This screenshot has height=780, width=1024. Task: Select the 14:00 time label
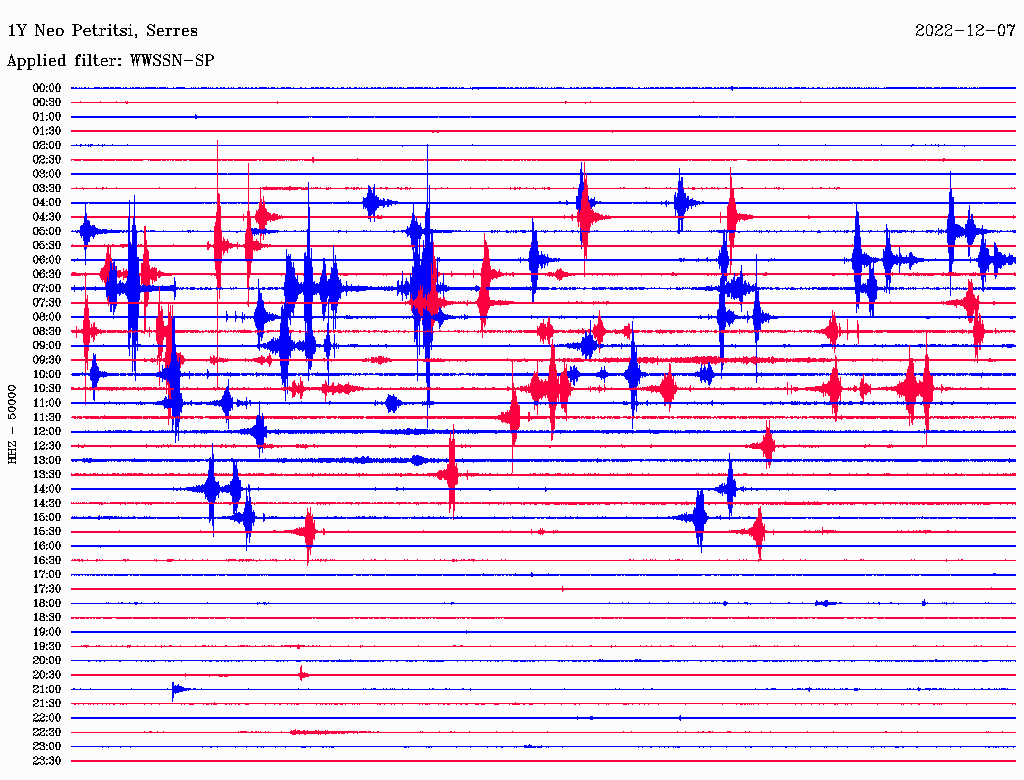click(47, 489)
